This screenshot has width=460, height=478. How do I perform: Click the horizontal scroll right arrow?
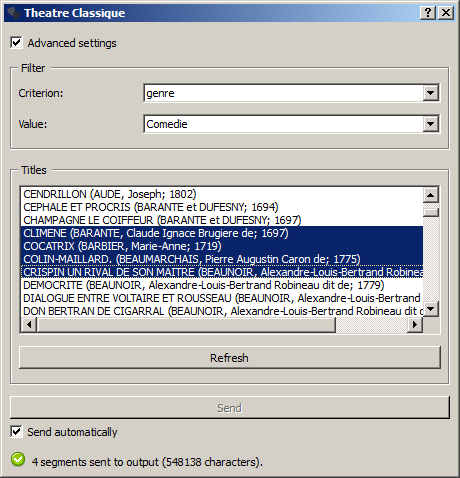(x=415, y=324)
